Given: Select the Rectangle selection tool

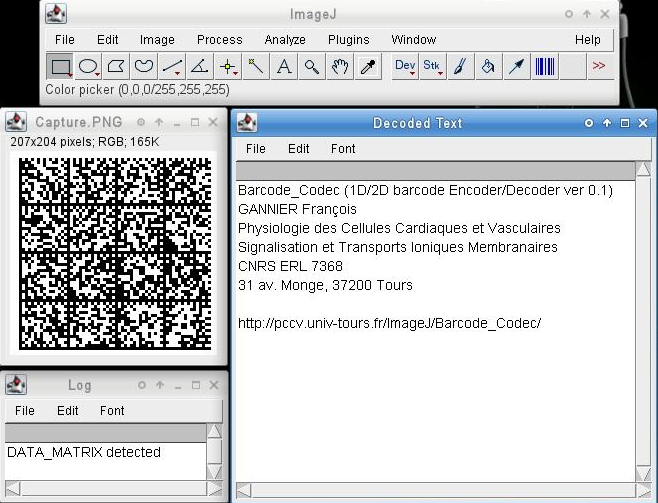Looking at the screenshot, I should point(61,67).
